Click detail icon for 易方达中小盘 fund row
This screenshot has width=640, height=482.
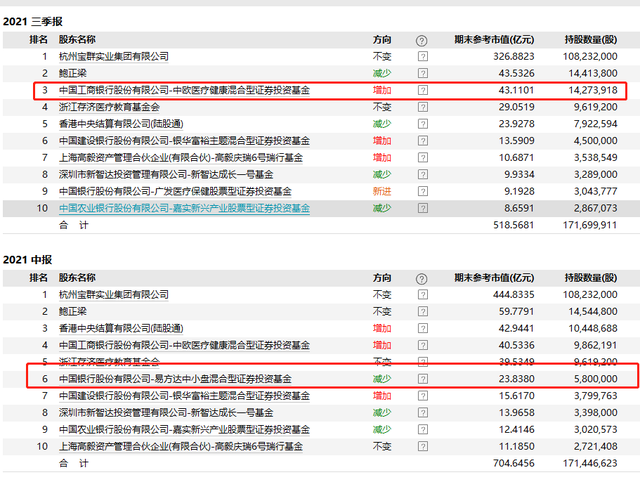(x=423, y=379)
